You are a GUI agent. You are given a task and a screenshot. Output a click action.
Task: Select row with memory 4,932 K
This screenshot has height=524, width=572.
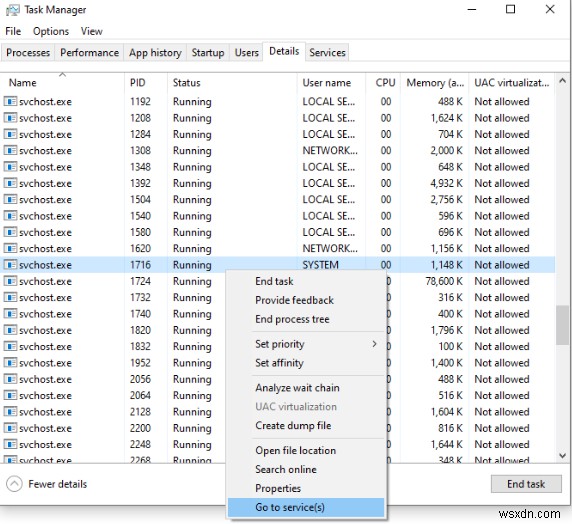coord(278,183)
